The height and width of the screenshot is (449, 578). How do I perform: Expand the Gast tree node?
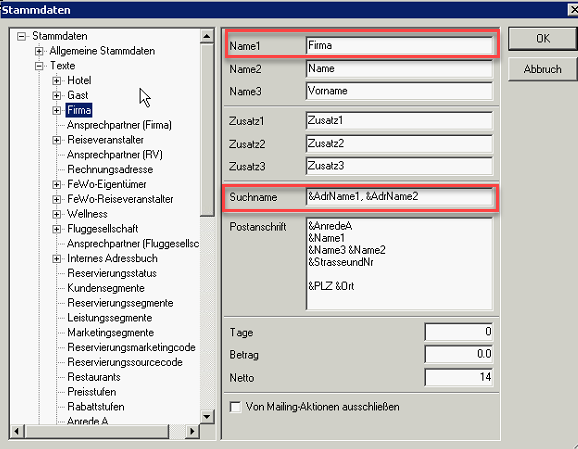point(56,95)
